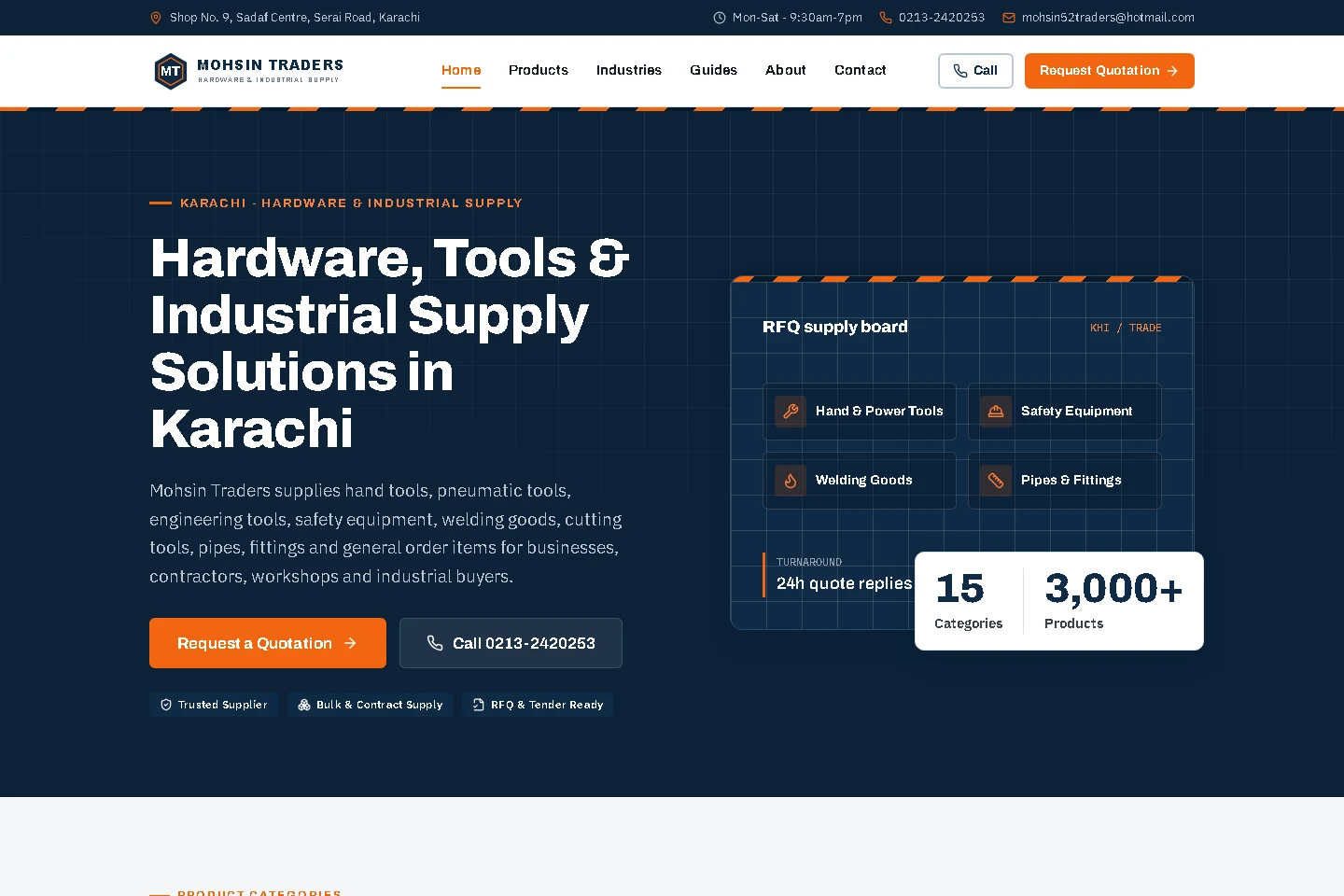The height and width of the screenshot is (896, 1344).
Task: Click the Call 0213-2420253 hero button label
Action: [524, 643]
